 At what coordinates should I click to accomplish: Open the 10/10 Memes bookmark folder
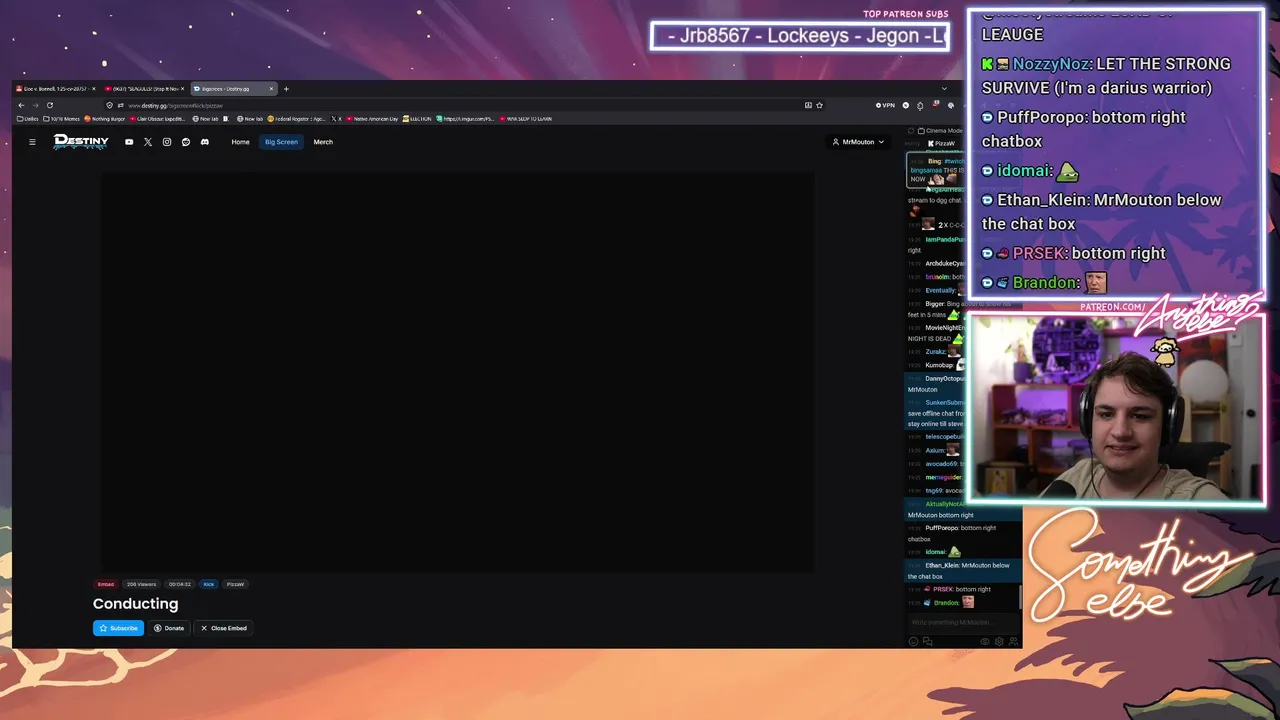[x=62, y=119]
